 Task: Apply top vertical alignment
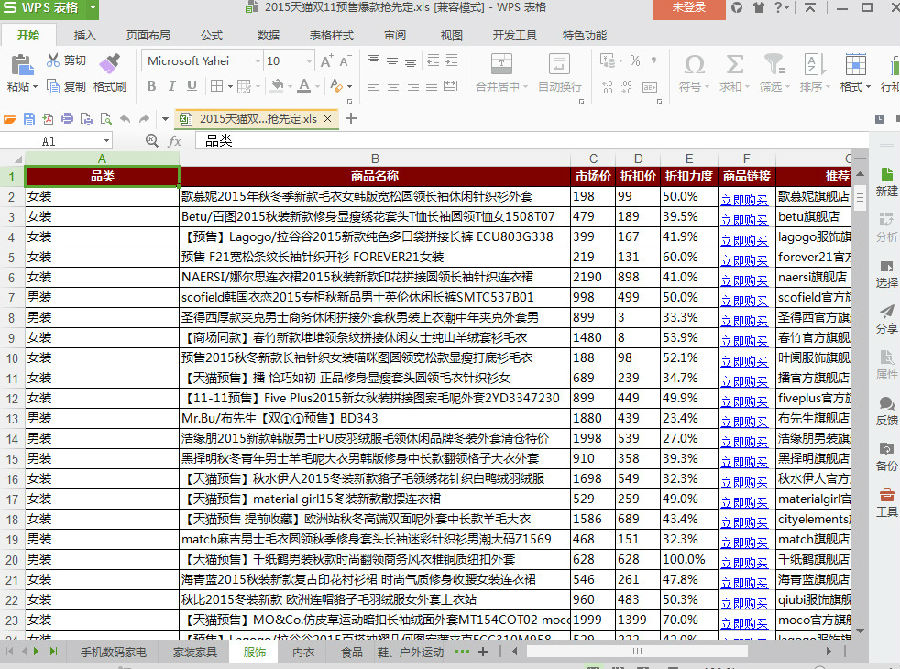(x=374, y=60)
